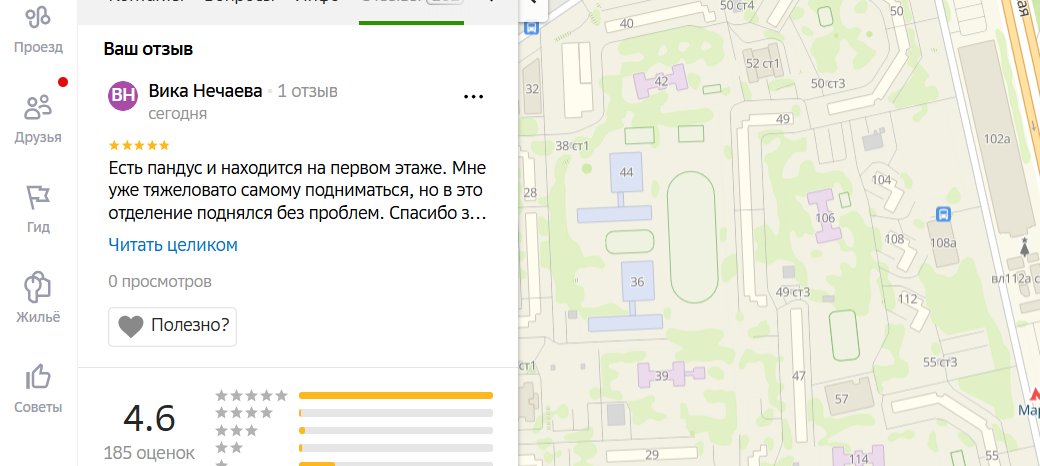Click the '185 оценок' ratings count

click(x=149, y=453)
